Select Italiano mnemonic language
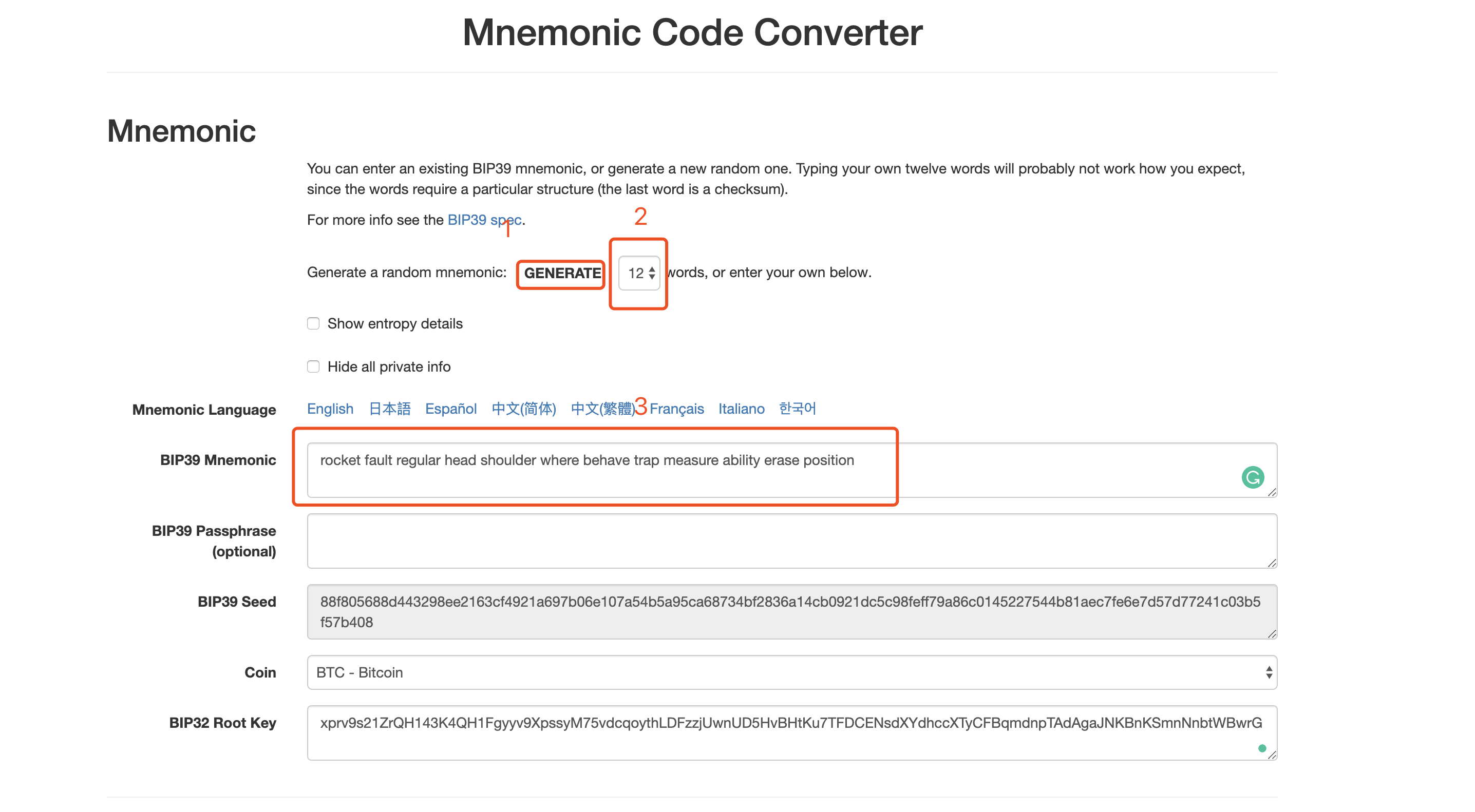This screenshot has height=812, width=1475. point(742,409)
